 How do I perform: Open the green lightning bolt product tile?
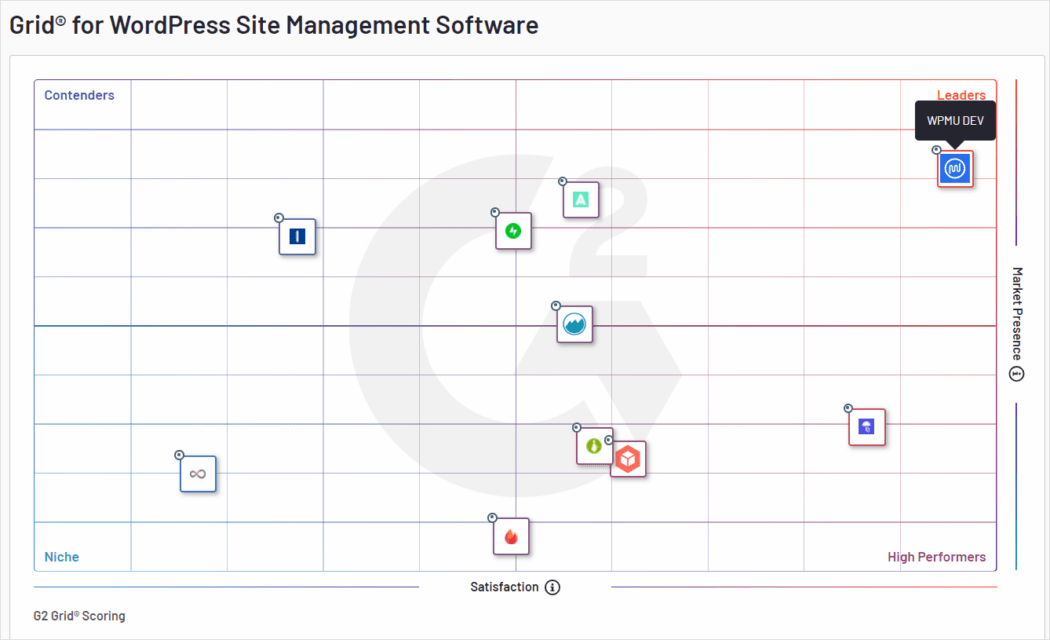513,231
